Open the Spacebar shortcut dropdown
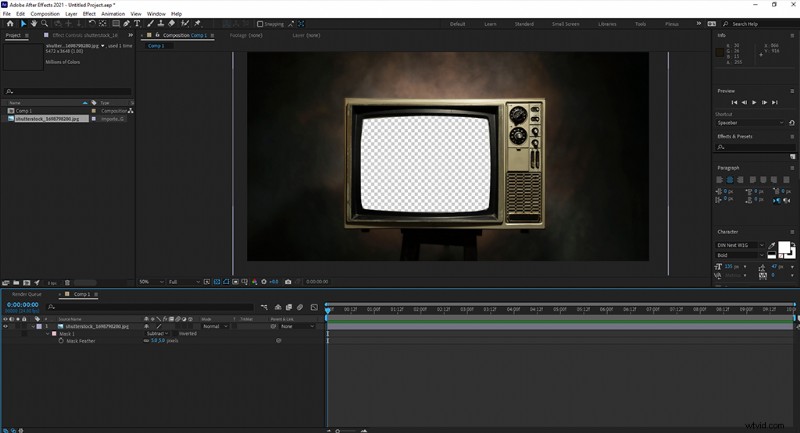800x433 pixels. coord(750,123)
